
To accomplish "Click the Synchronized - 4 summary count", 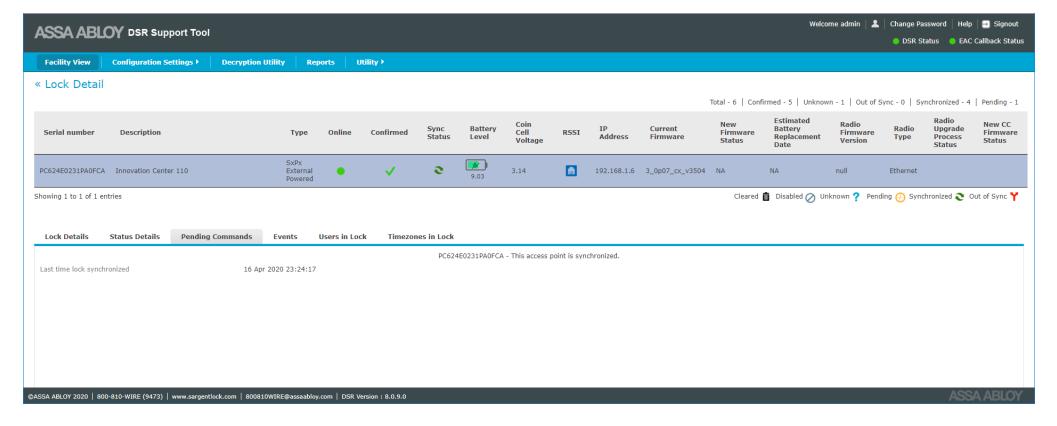I will (x=943, y=102).
